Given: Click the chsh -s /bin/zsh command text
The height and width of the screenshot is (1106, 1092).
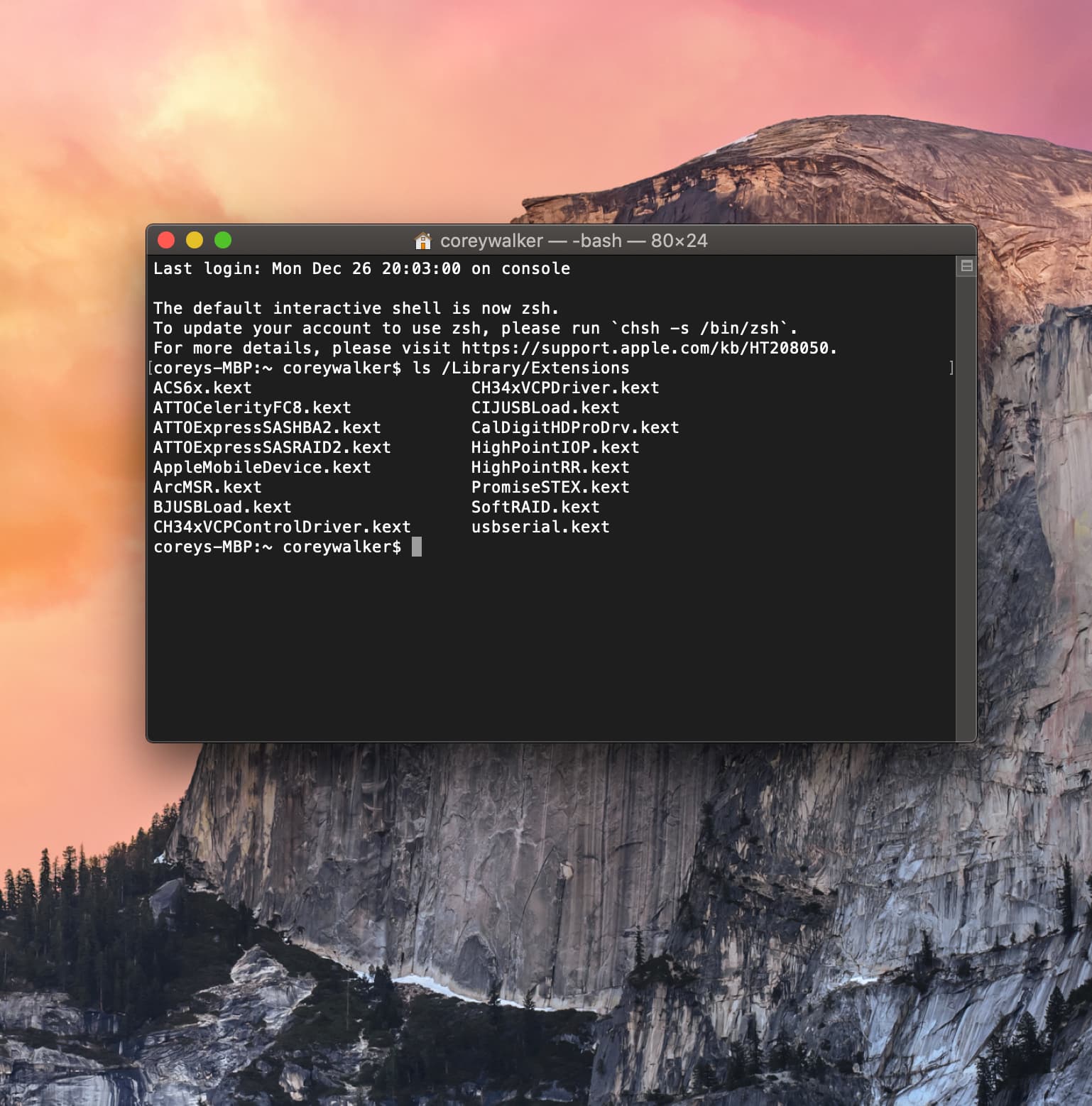Looking at the screenshot, I should [699, 329].
